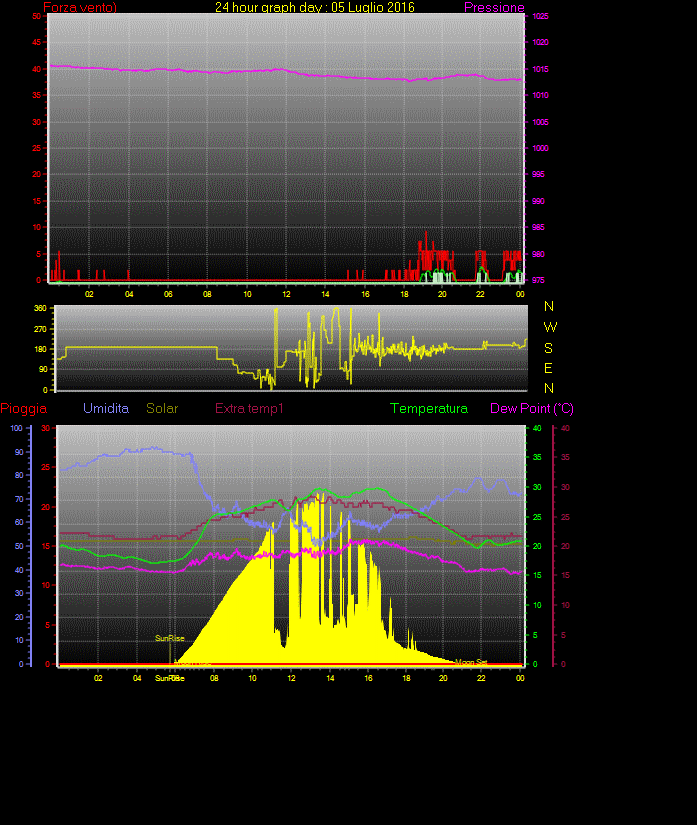
Task: Click the 100 humidity axis value
Action: click(x=16, y=428)
